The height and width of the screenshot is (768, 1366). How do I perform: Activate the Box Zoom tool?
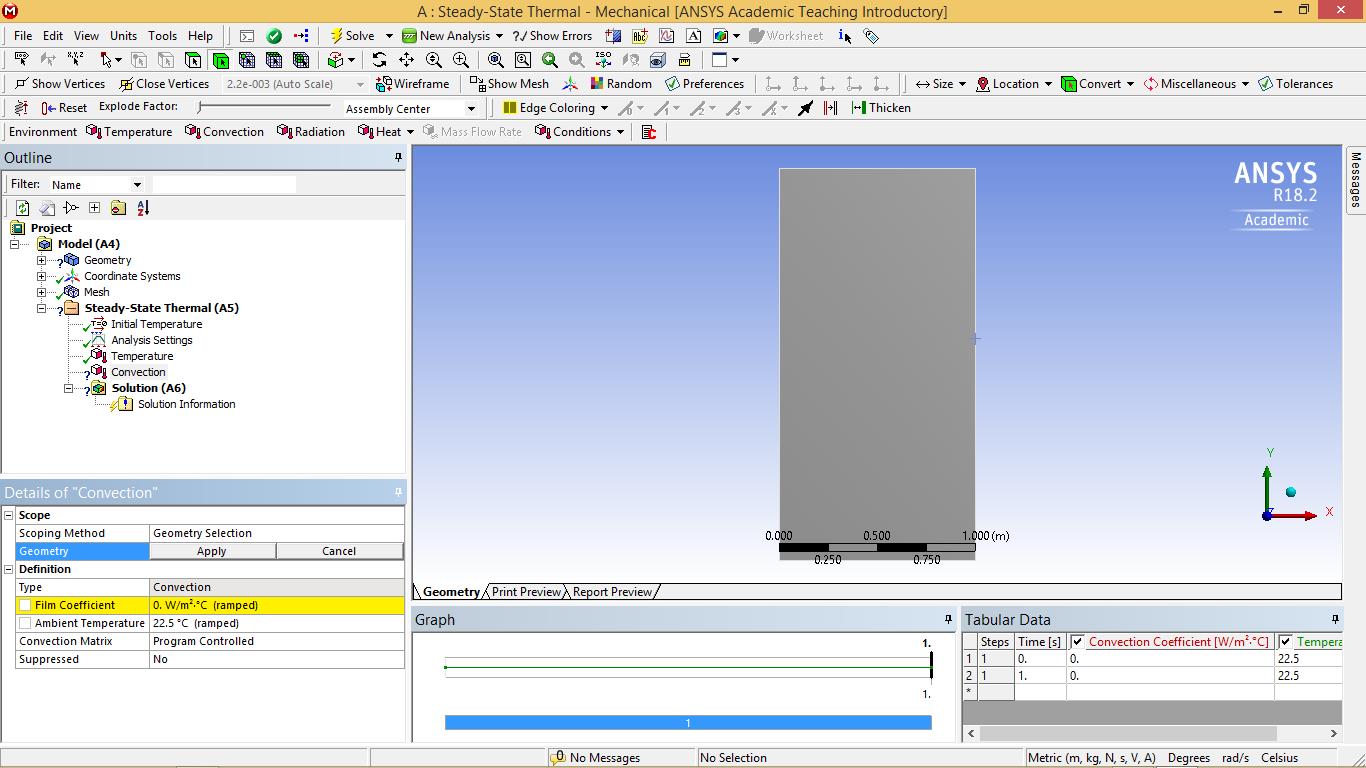click(x=461, y=60)
